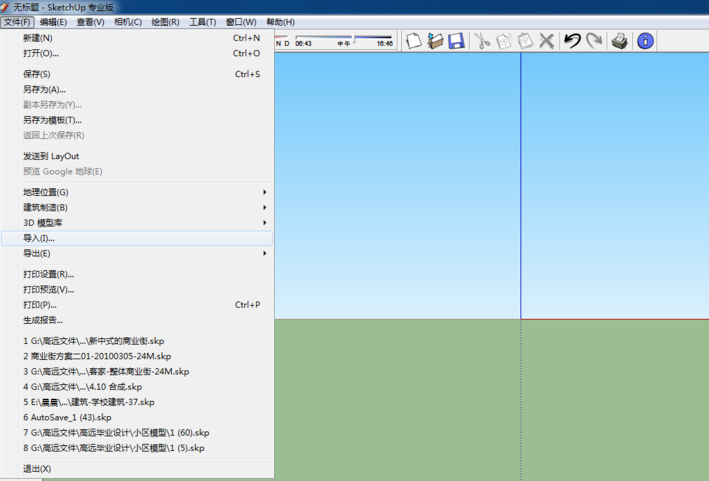Open recent file AutoSave_1 (43).skp
The width and height of the screenshot is (709, 481).
pos(137,418)
